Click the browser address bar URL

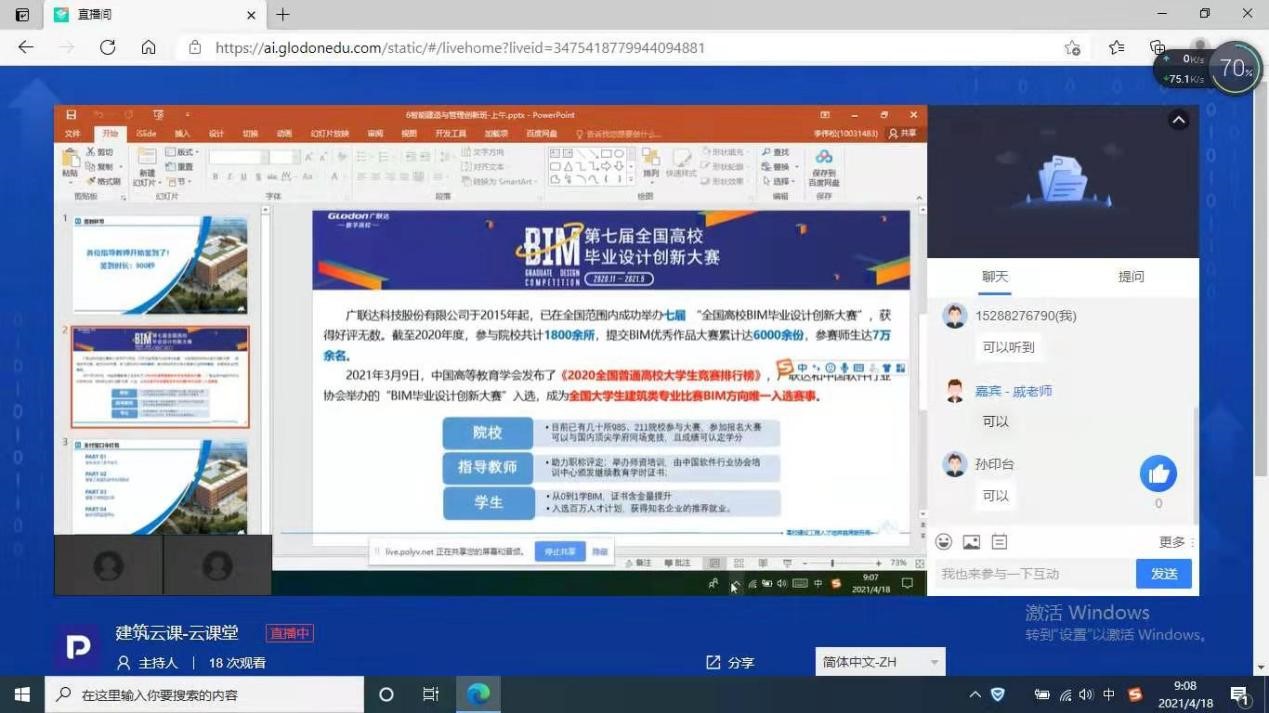pos(460,47)
